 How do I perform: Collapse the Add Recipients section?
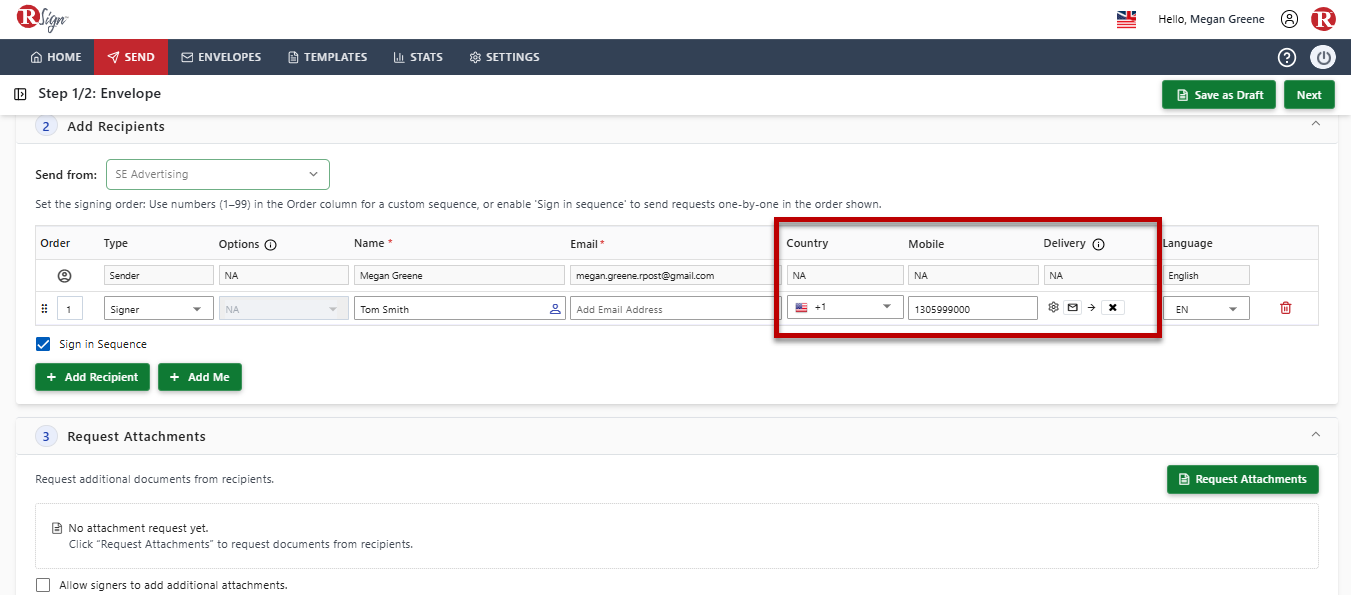pos(1315,125)
